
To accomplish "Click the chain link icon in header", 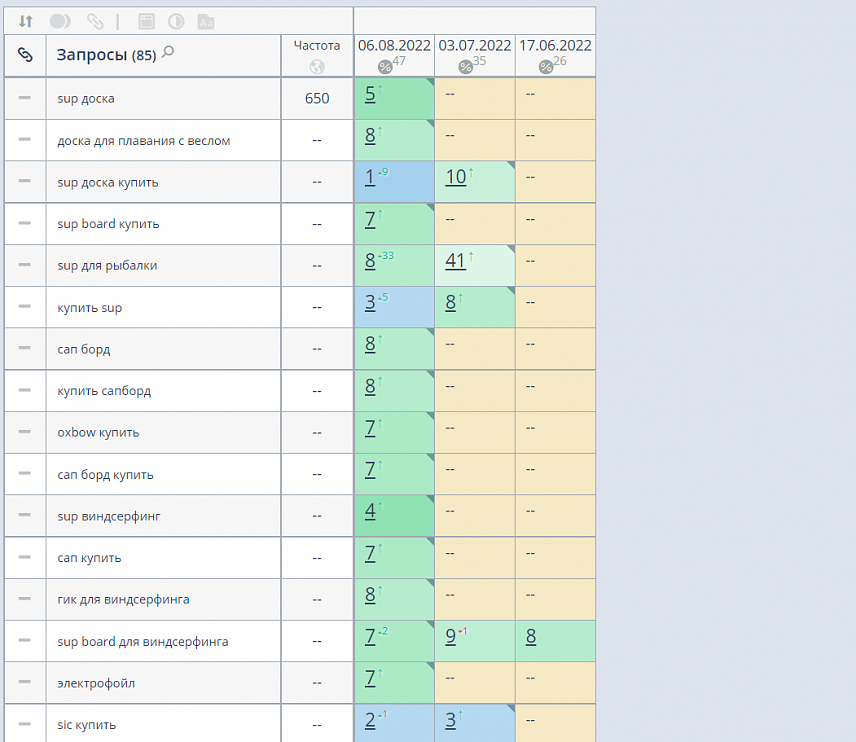I will pyautogui.click(x=25, y=55).
